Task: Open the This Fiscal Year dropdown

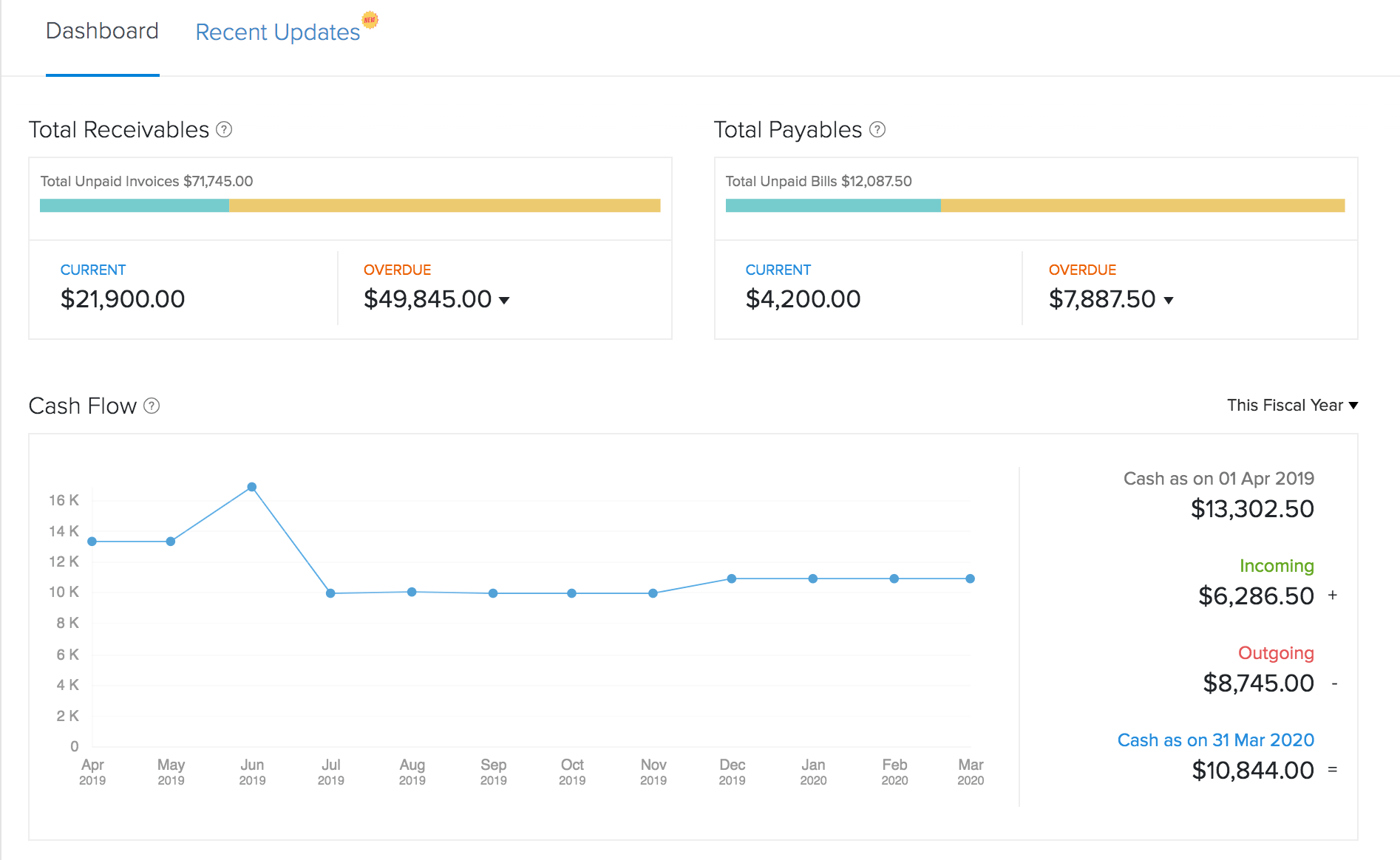Action: coord(1291,405)
